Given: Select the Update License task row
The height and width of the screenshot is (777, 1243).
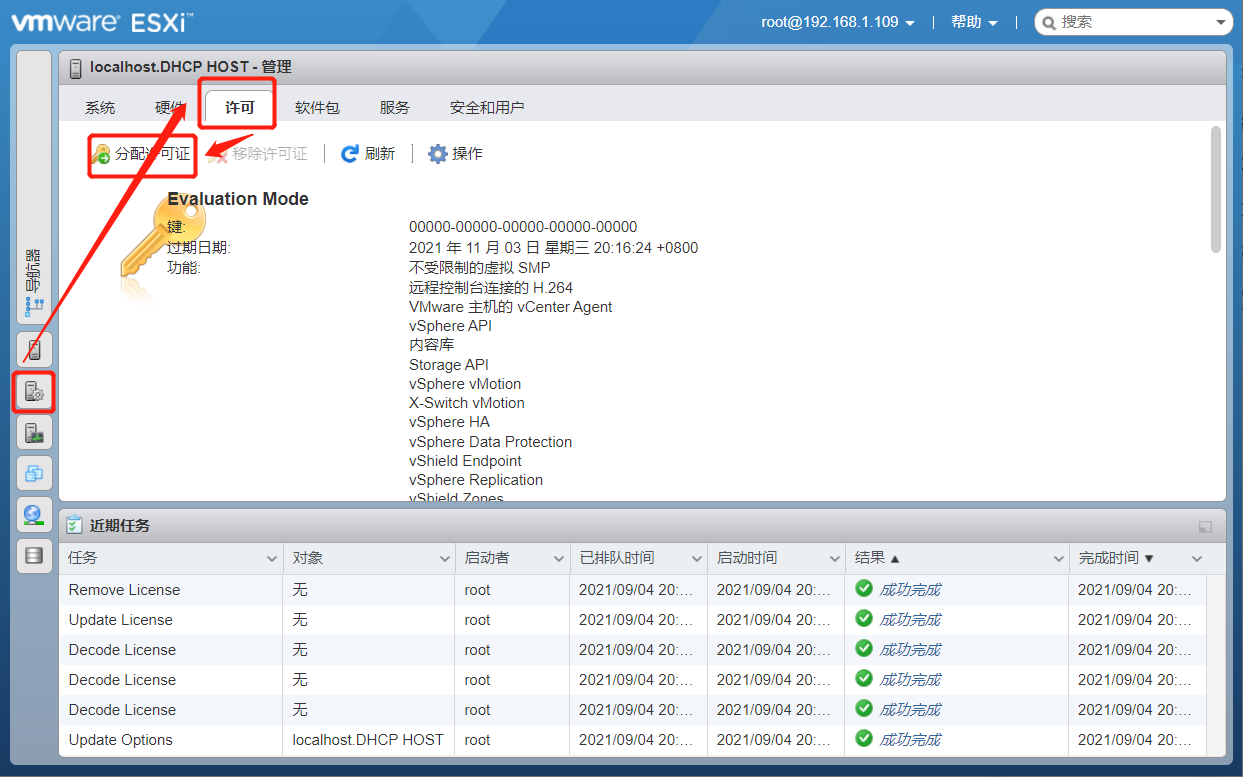Looking at the screenshot, I should click(x=632, y=619).
